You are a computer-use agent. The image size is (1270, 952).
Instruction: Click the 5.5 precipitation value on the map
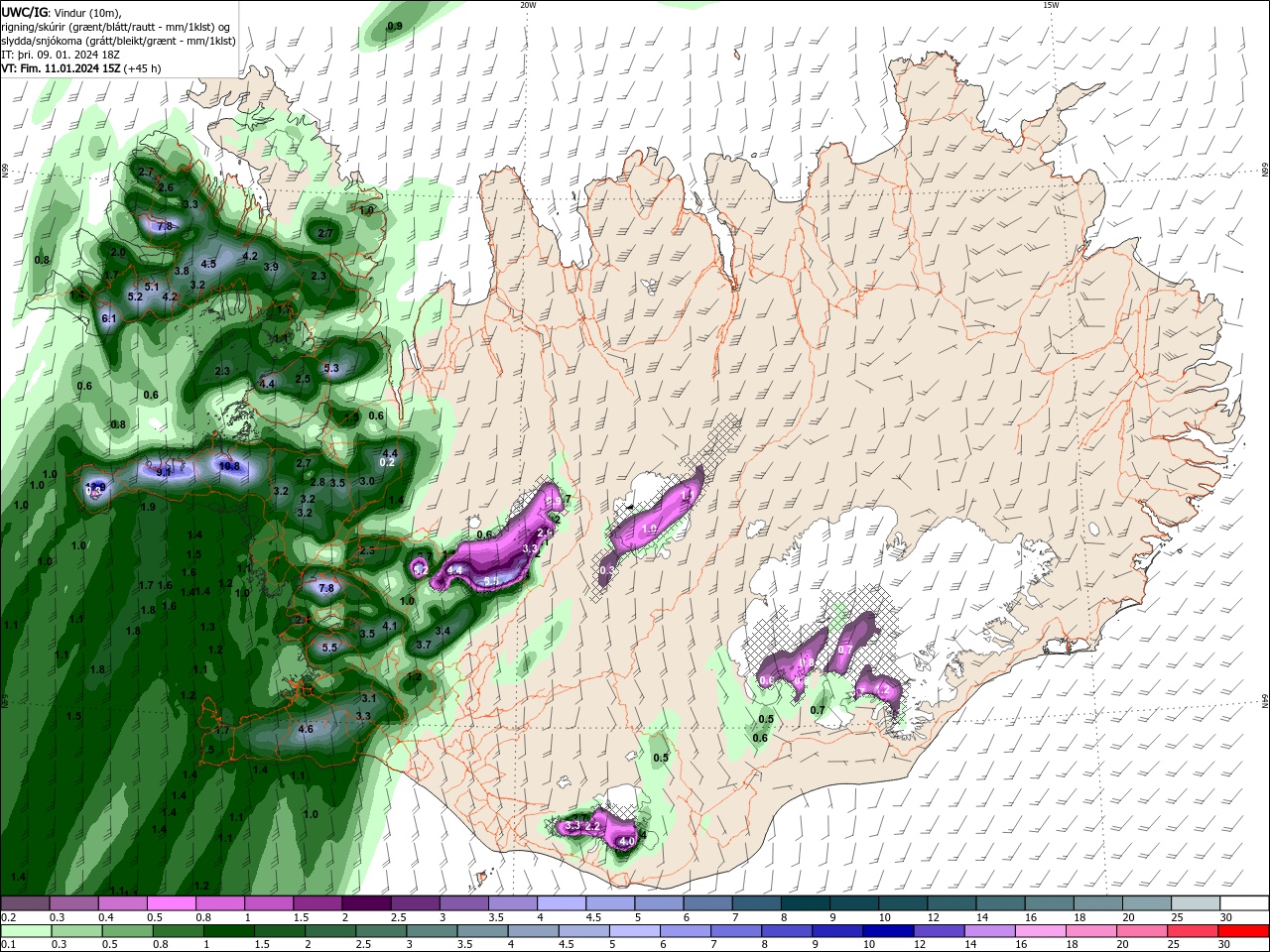330,648
